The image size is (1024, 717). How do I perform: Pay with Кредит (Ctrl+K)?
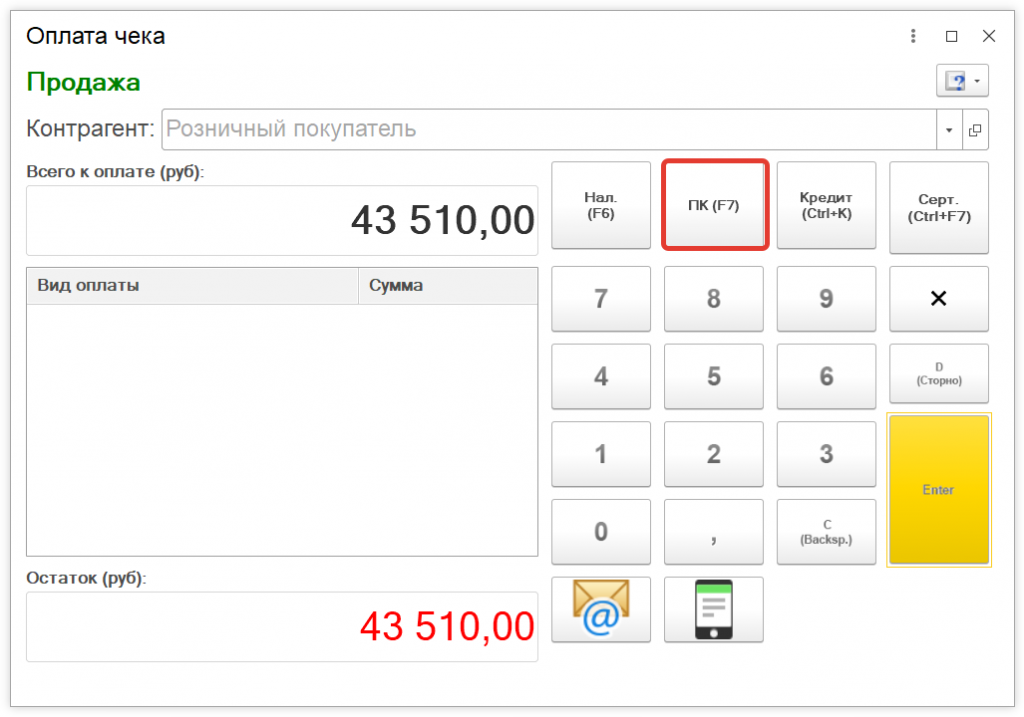(826, 206)
